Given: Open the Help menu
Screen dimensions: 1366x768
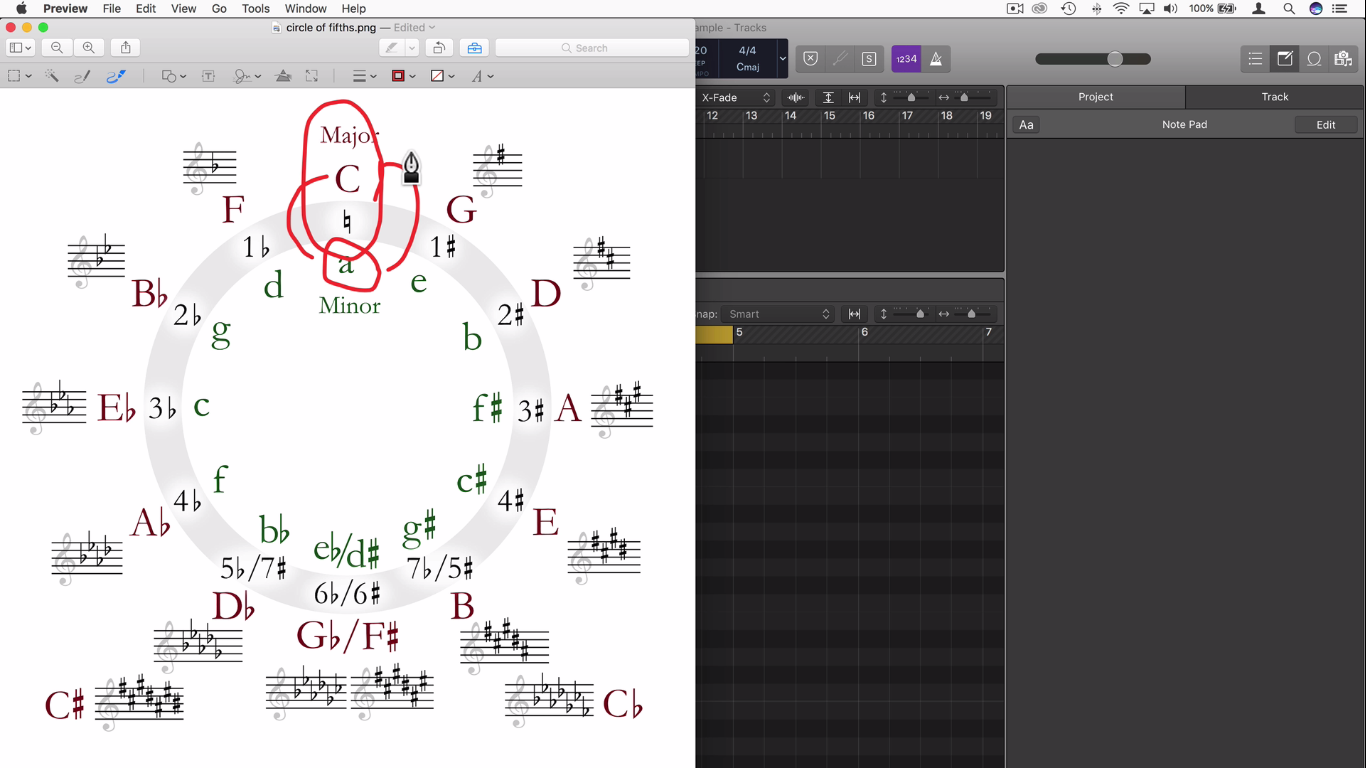Looking at the screenshot, I should click(x=354, y=8).
